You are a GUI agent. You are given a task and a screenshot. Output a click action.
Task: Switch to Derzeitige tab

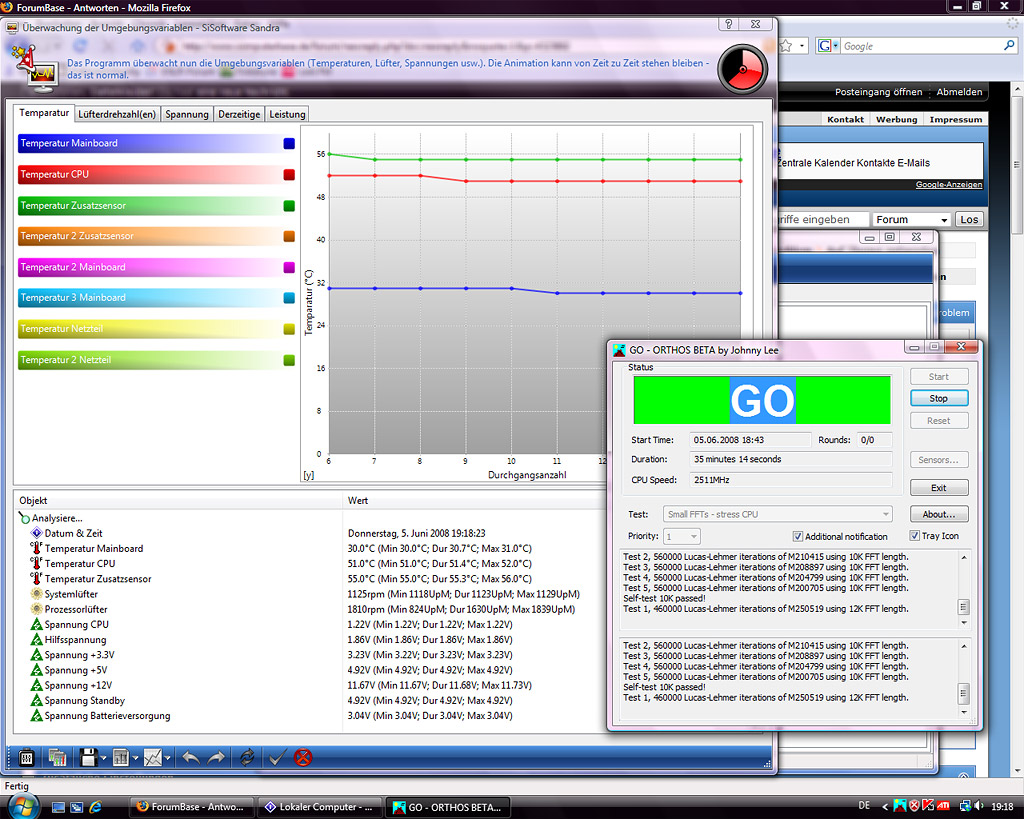(239, 114)
